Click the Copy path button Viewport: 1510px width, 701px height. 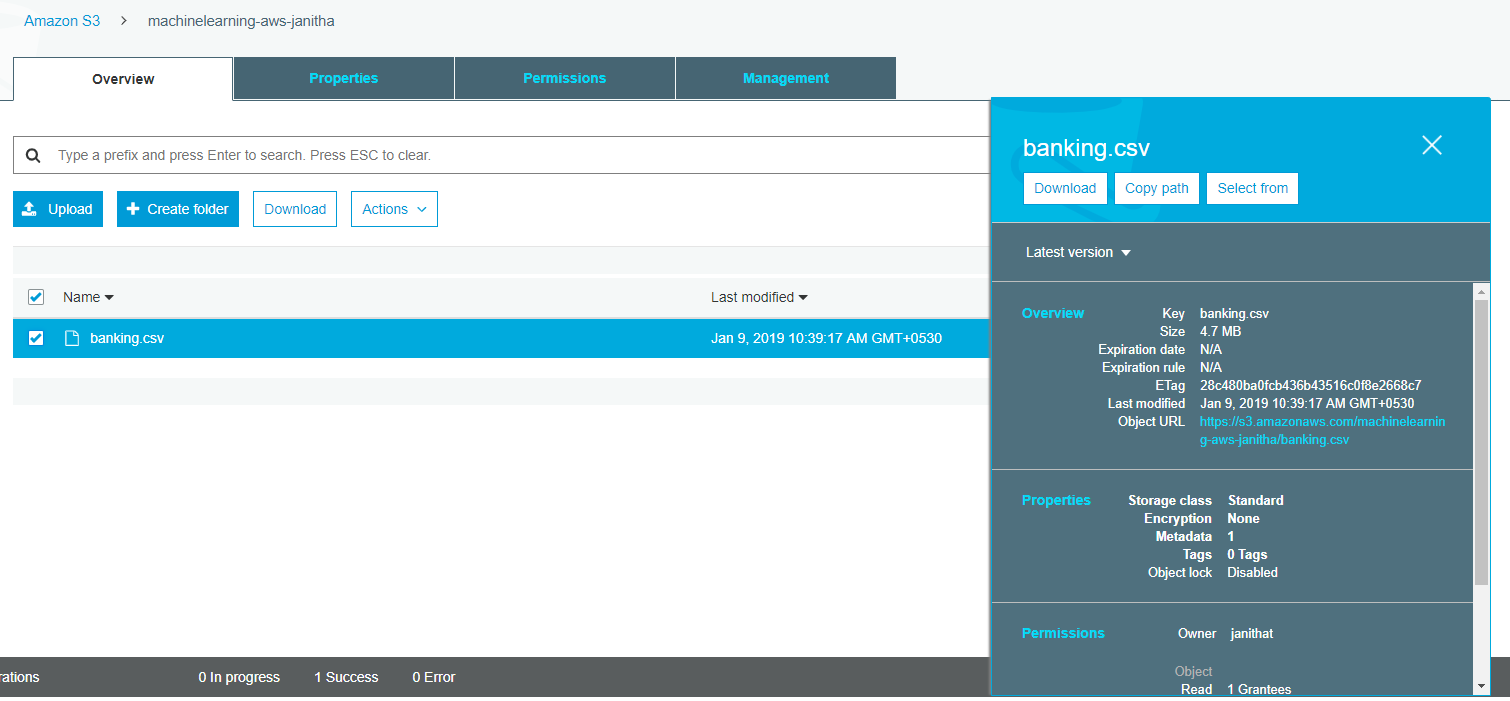tap(1157, 188)
